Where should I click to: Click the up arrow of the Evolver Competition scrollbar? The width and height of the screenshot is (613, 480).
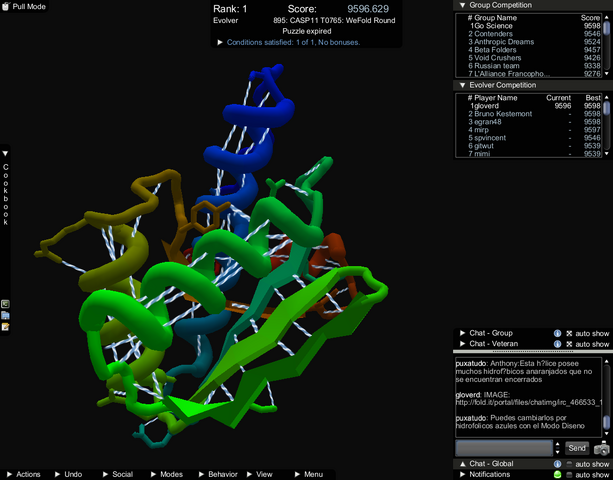pyautogui.click(x=606, y=97)
